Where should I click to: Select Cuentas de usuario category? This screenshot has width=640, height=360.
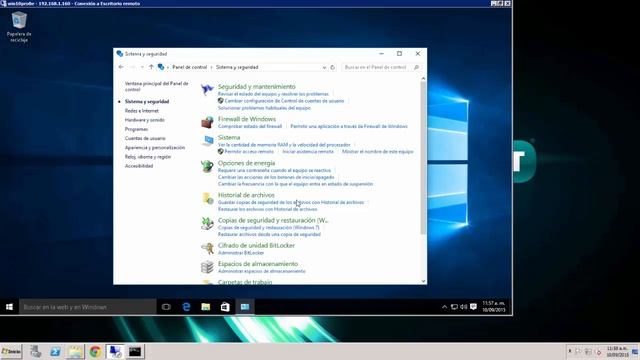point(145,138)
